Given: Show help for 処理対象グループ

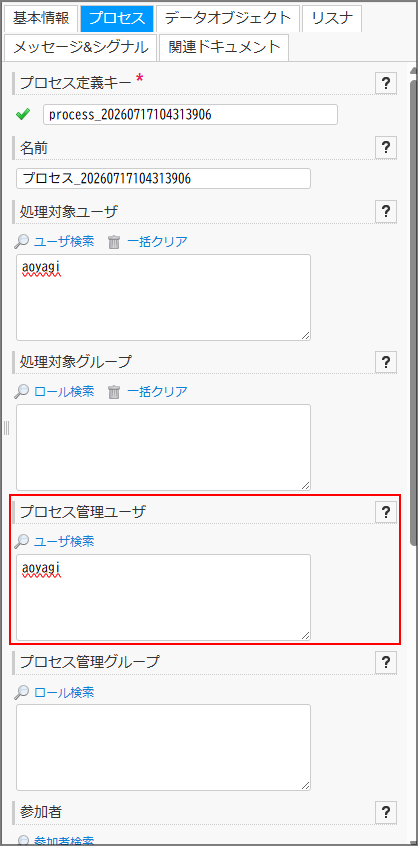Looking at the screenshot, I should (386, 361).
